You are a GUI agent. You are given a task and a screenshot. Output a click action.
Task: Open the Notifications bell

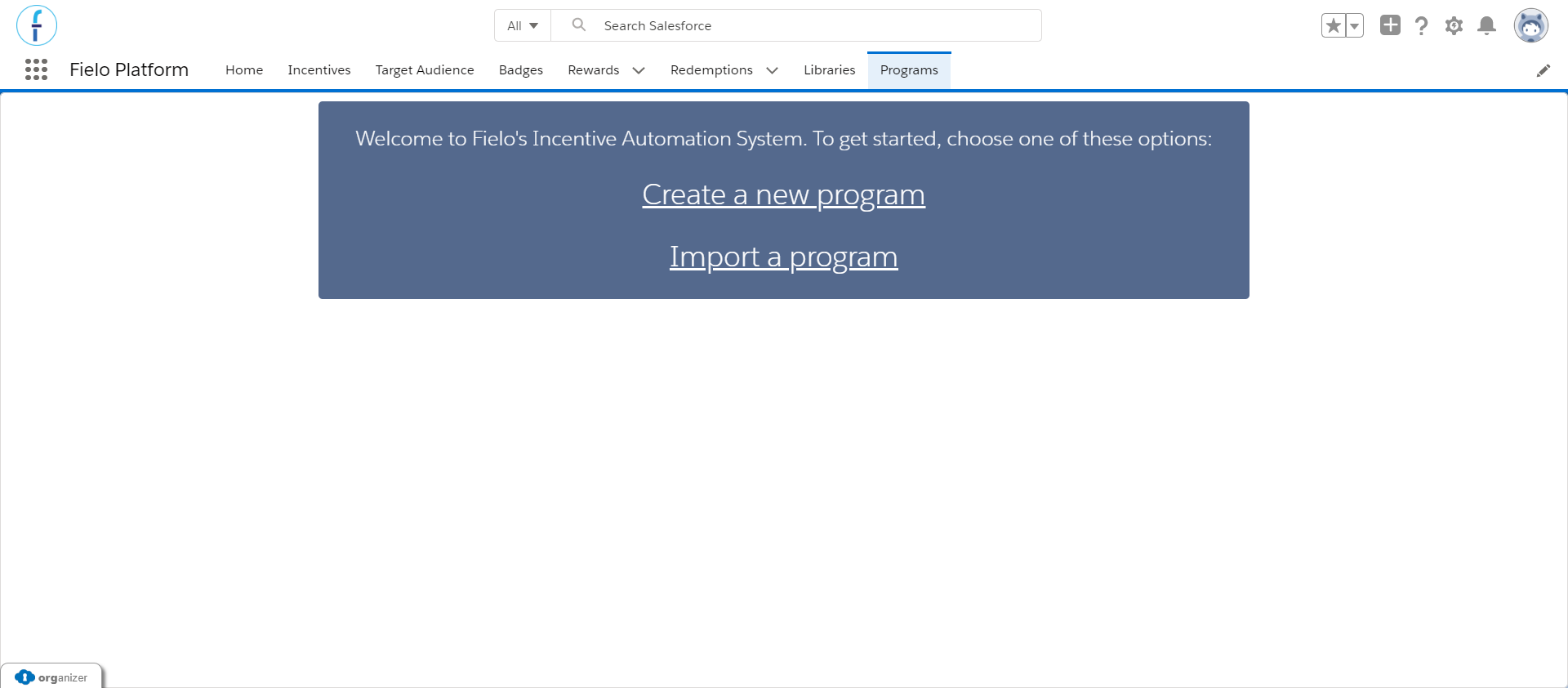[1487, 26]
